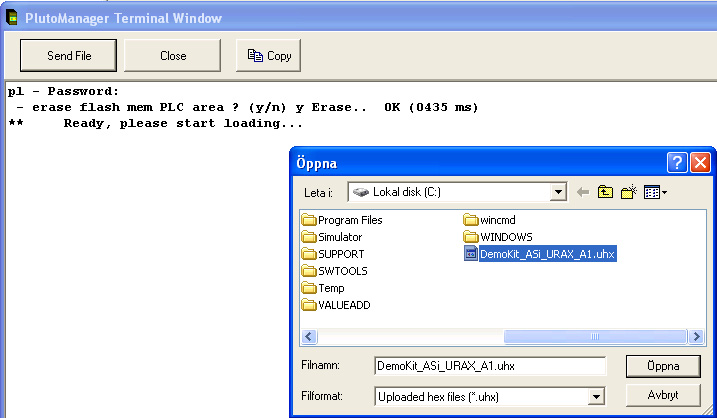Click the 'erase flash mem PLC area' terminal line

(x=243, y=107)
